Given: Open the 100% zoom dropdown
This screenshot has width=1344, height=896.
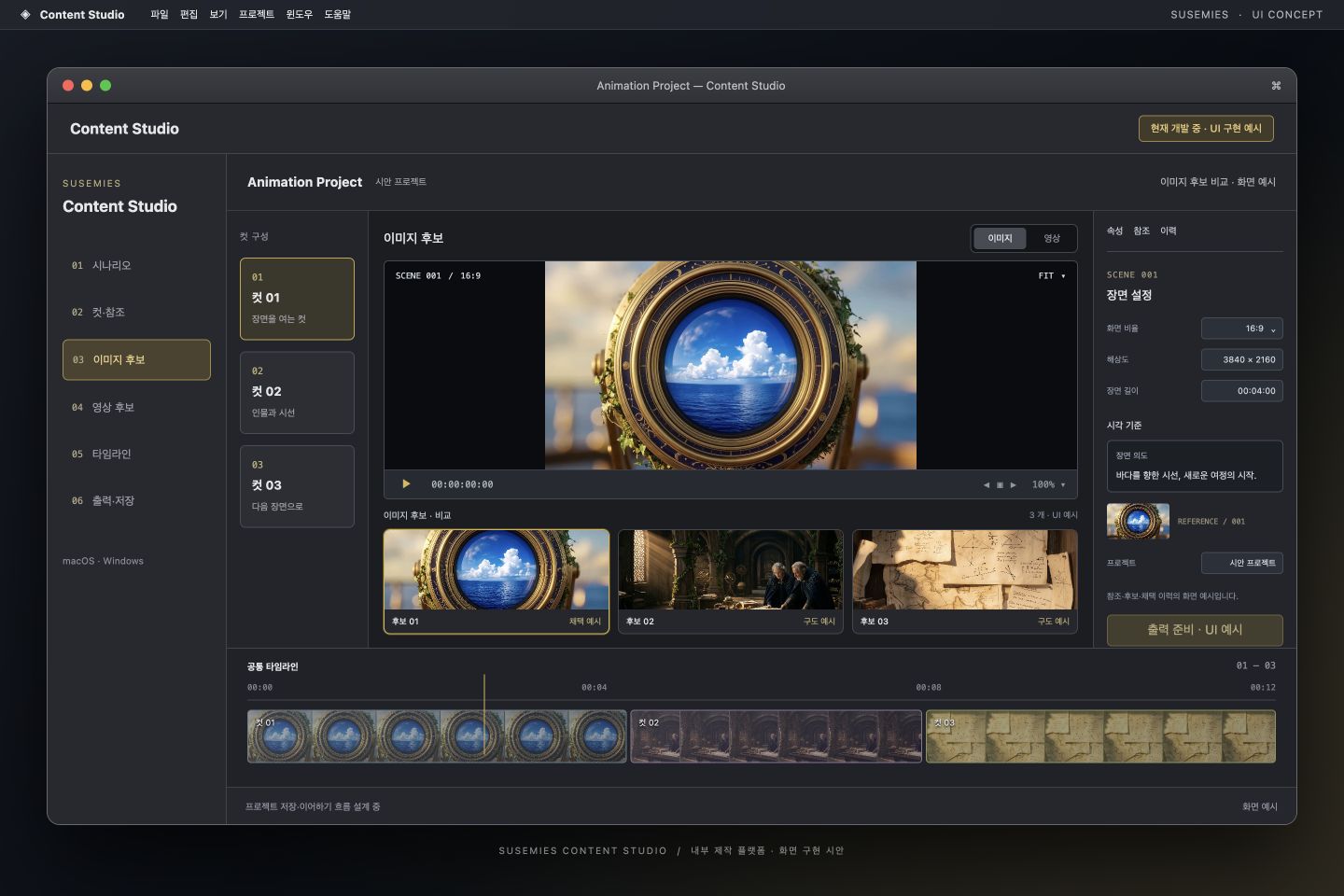Looking at the screenshot, I should click(x=1048, y=485).
